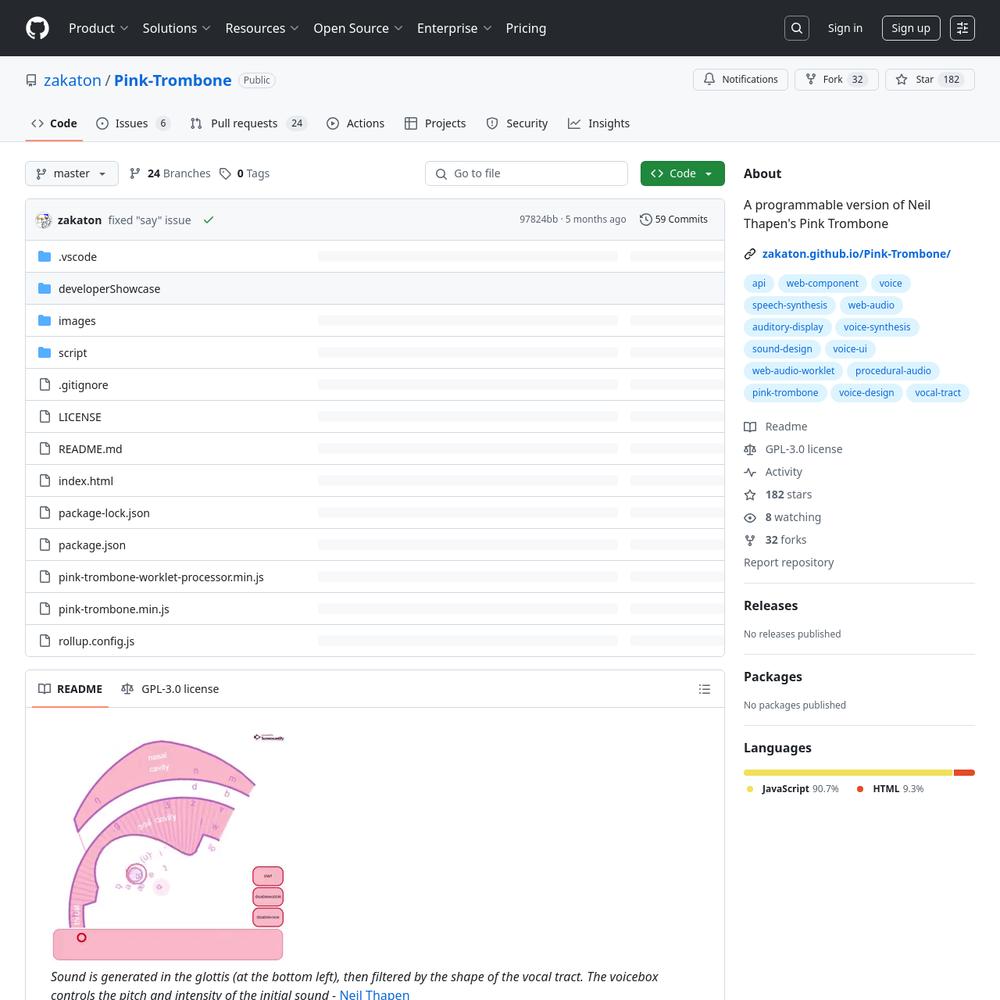Image resolution: width=1000 pixels, height=1000 pixels.
Task: View the 24 Branches link
Action: 170,173
